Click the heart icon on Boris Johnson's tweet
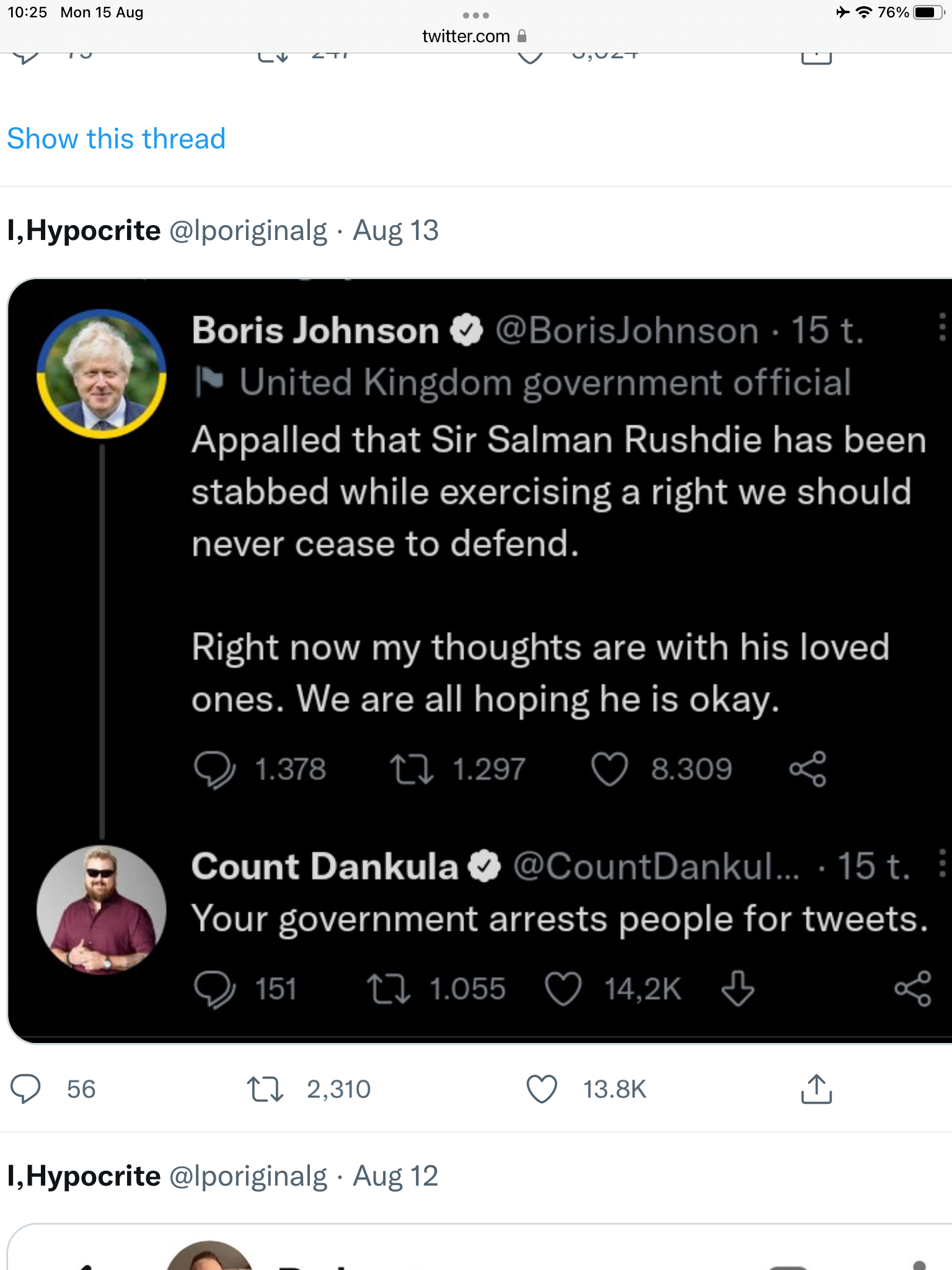Image resolution: width=952 pixels, height=1270 pixels. pos(610,769)
